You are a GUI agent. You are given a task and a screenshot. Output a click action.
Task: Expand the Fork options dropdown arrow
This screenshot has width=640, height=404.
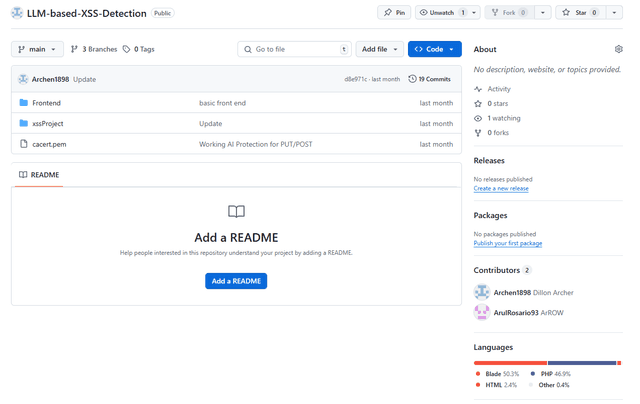[543, 13]
